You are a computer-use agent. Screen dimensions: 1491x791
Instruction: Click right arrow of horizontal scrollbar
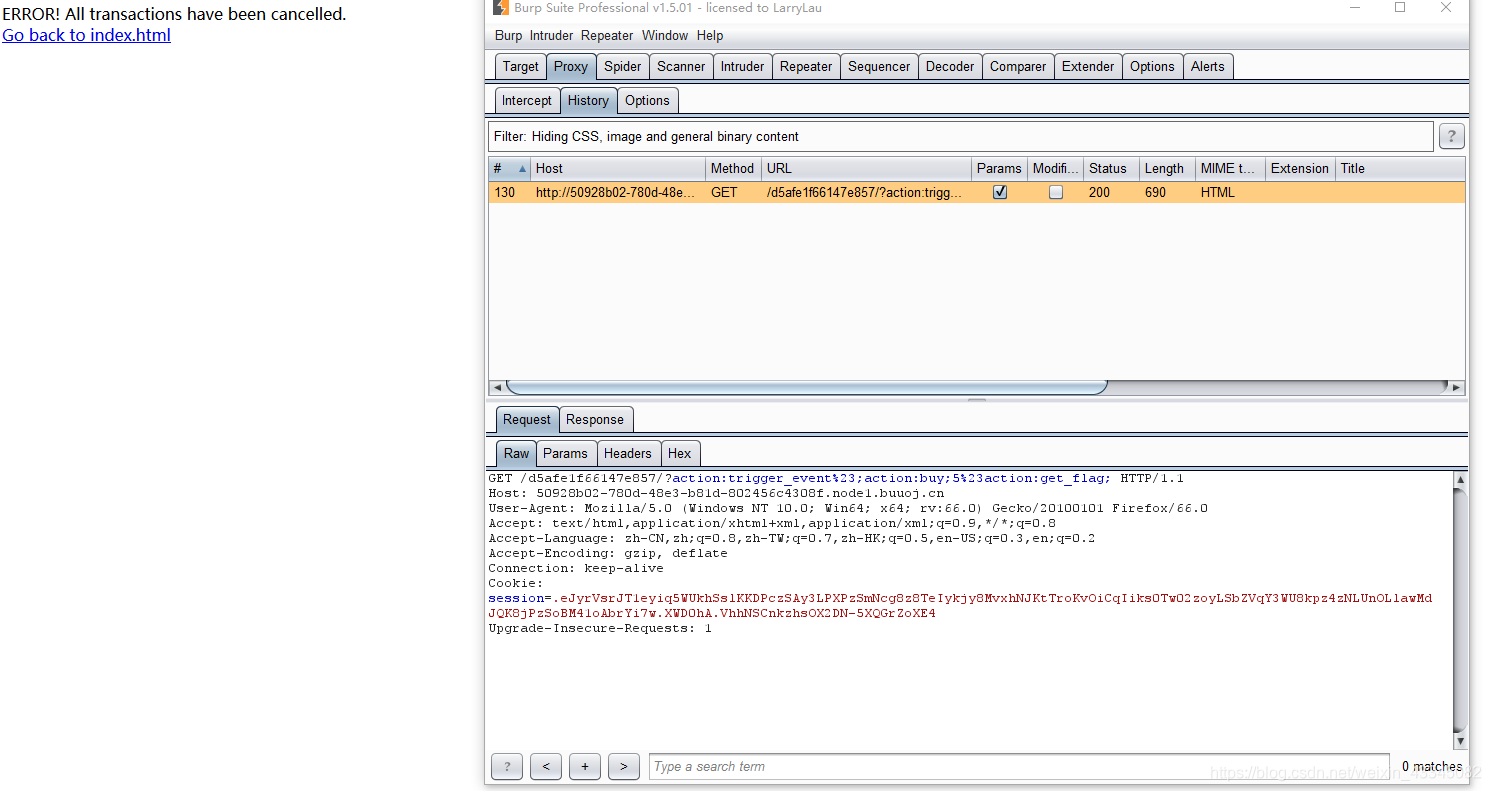coord(1457,387)
